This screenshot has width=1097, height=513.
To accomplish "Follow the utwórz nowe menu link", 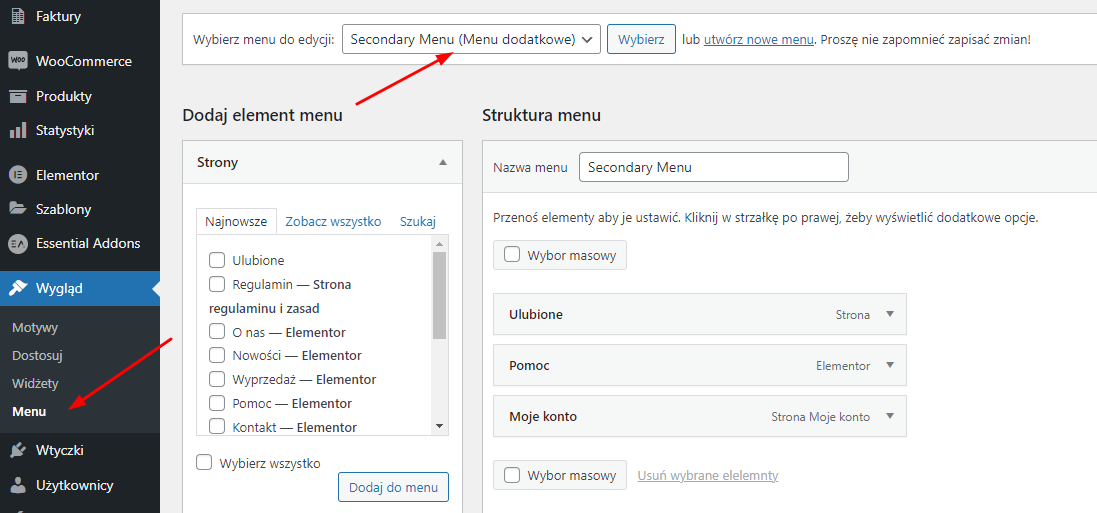I will [758, 39].
